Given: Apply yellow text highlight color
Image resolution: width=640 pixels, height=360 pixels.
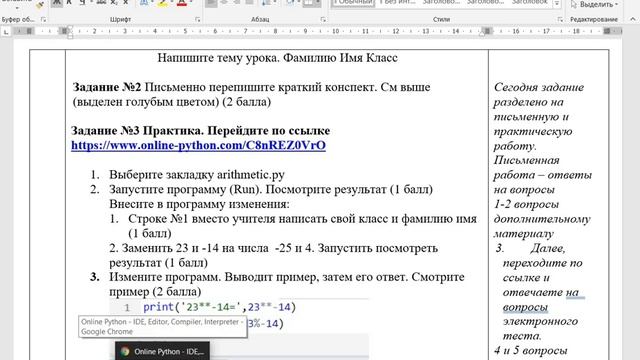Looking at the screenshot, I should (162, 3).
